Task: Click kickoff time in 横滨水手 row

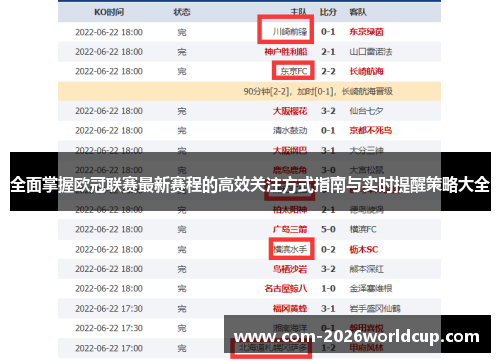Action: (109, 250)
